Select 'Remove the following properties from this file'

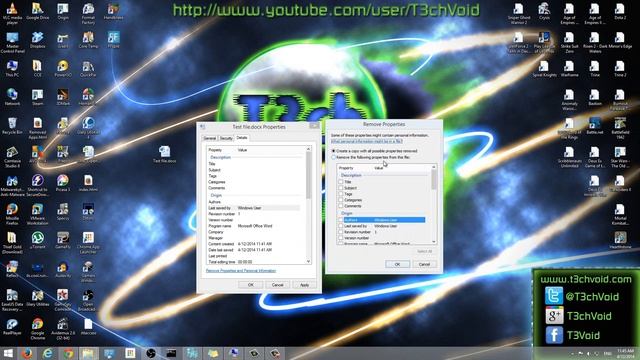pos(371,157)
